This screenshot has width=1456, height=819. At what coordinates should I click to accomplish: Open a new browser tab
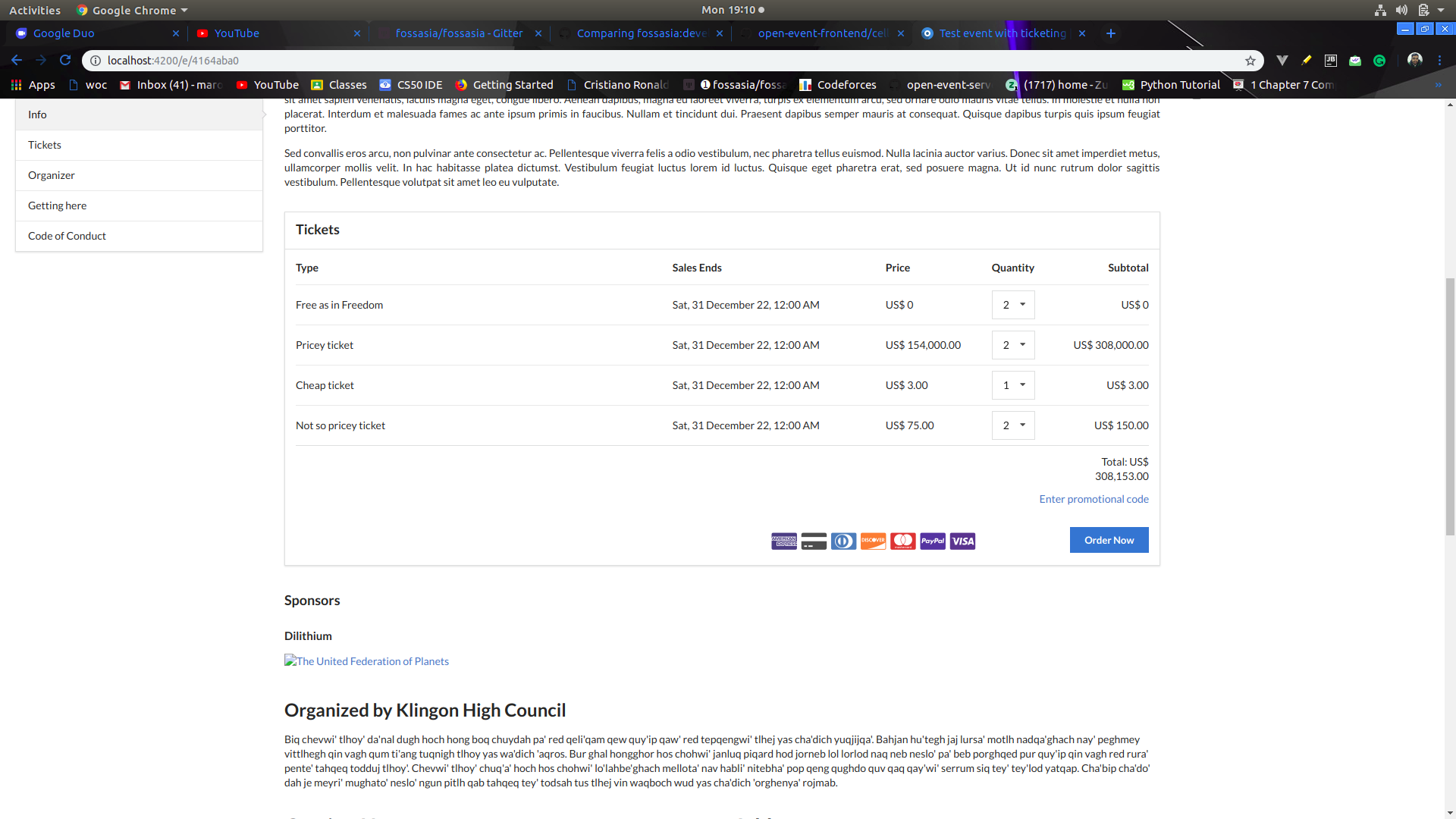[1110, 33]
